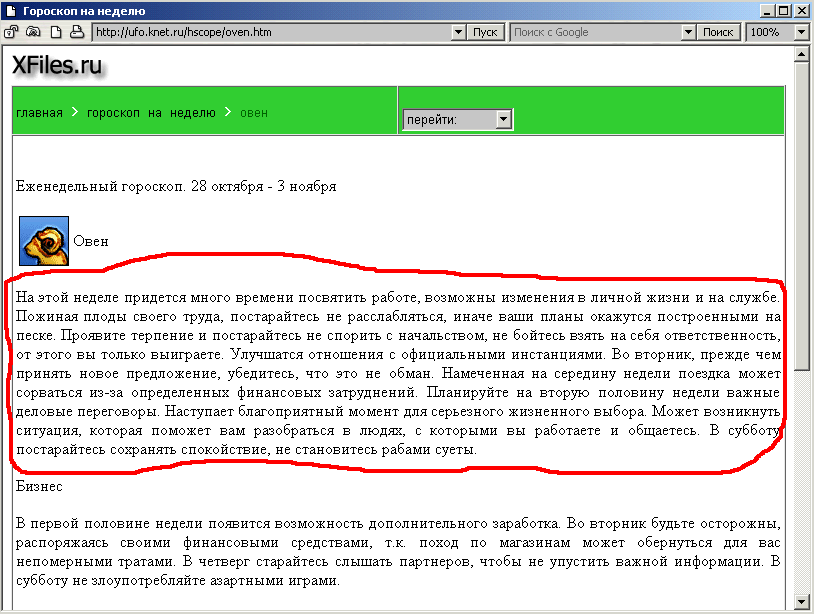The width and height of the screenshot is (814, 614).
Task: Click the vertical scrollbar up arrow
Action: [802, 54]
